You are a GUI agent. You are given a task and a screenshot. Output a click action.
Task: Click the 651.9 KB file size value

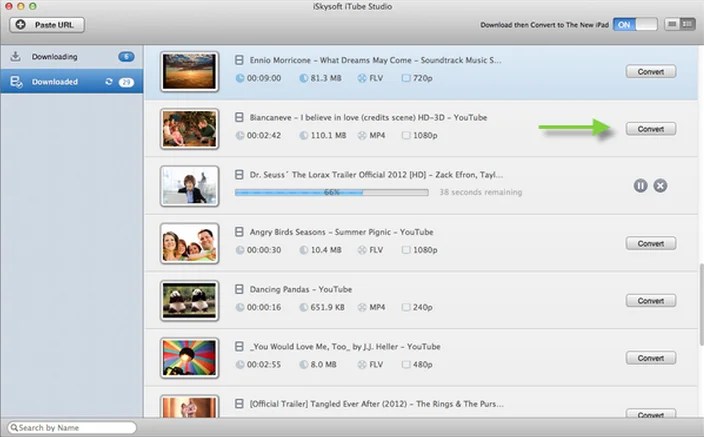327,307
